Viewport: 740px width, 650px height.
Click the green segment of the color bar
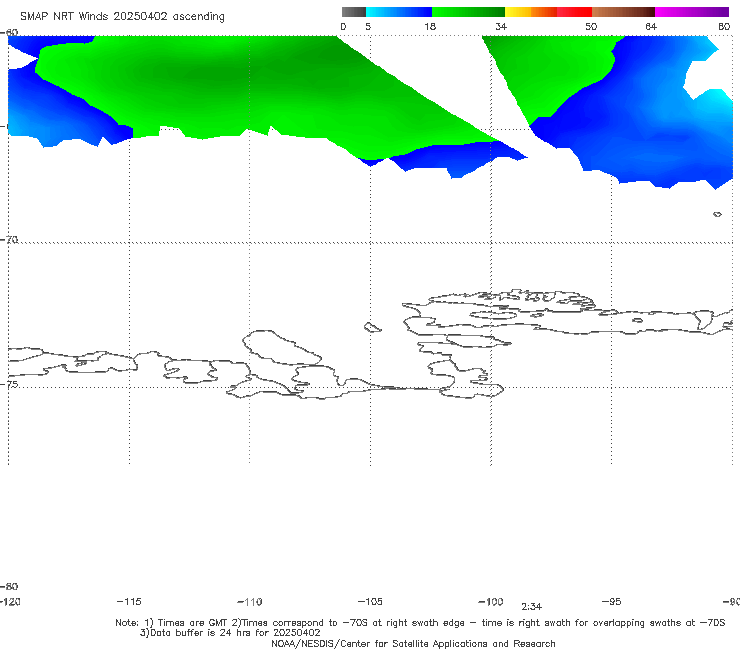click(468, 12)
